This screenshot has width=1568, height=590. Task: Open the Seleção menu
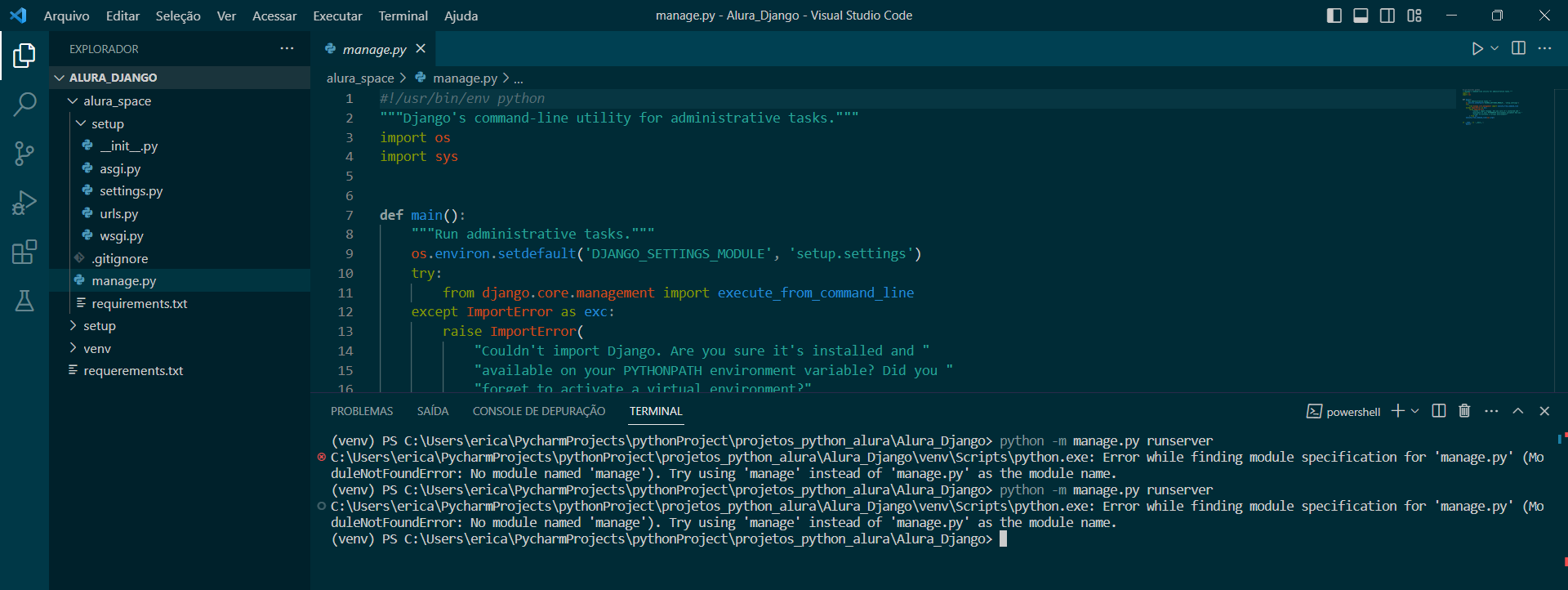[x=178, y=16]
